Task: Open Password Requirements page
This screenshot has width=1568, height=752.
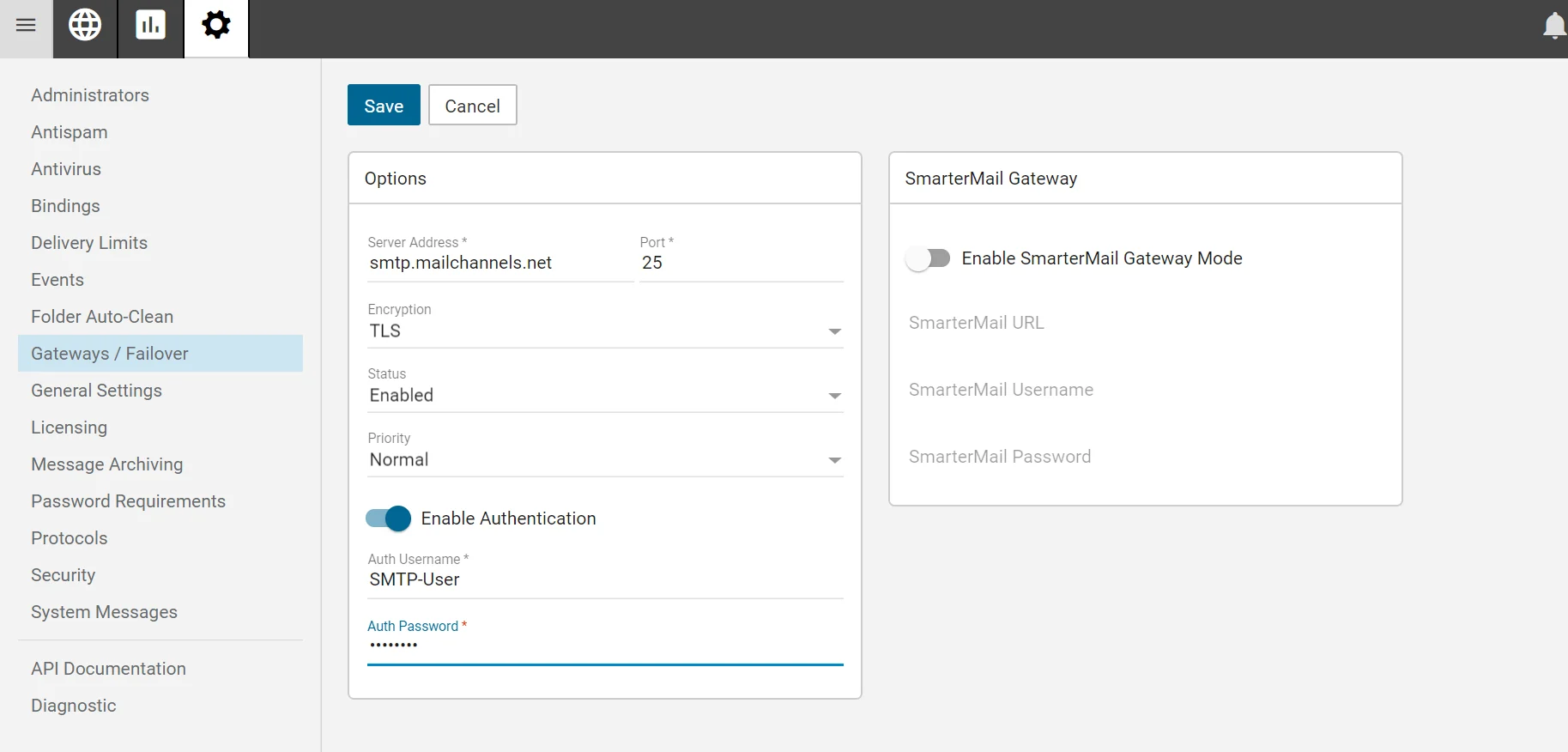Action: point(128,501)
